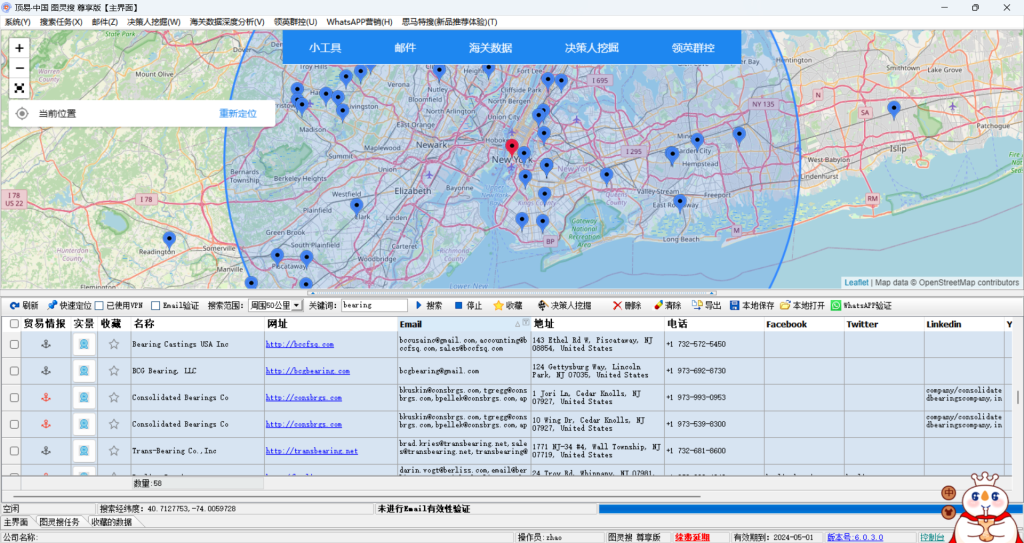Open the 海关数据深度分析(V) menu
Image resolution: width=1024 pixels, height=543 pixels.
coord(227,21)
